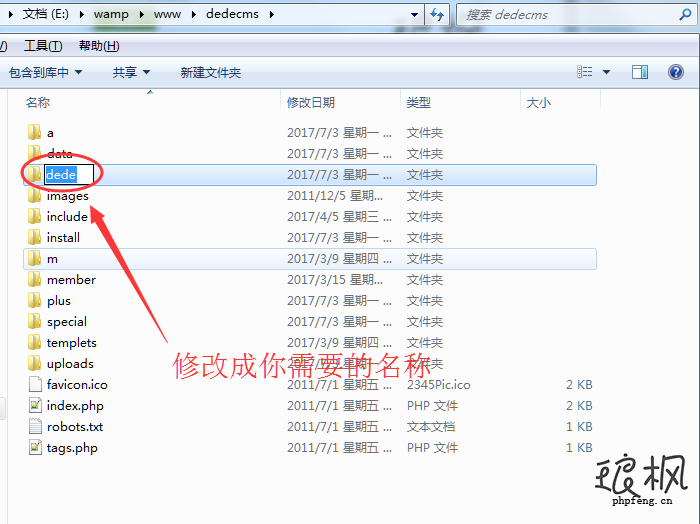Image resolution: width=700 pixels, height=524 pixels.
Task: Go to www in the address bar
Action: pyautogui.click(x=167, y=15)
